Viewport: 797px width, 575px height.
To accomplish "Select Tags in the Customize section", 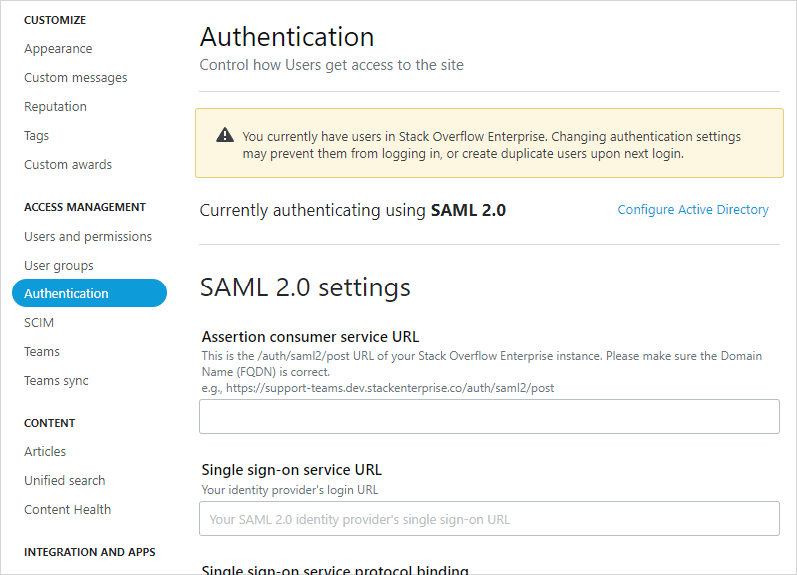I will coord(37,136).
